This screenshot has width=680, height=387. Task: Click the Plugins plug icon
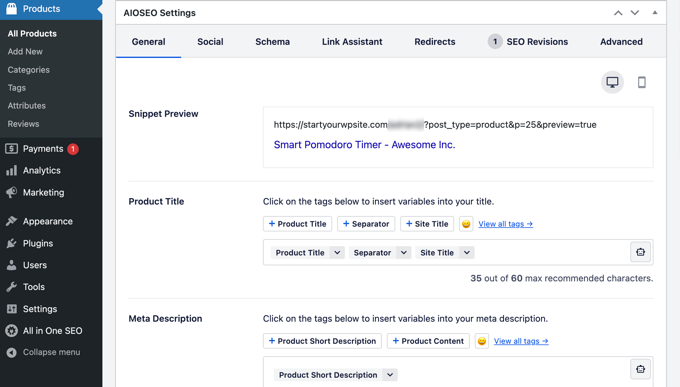coord(12,243)
